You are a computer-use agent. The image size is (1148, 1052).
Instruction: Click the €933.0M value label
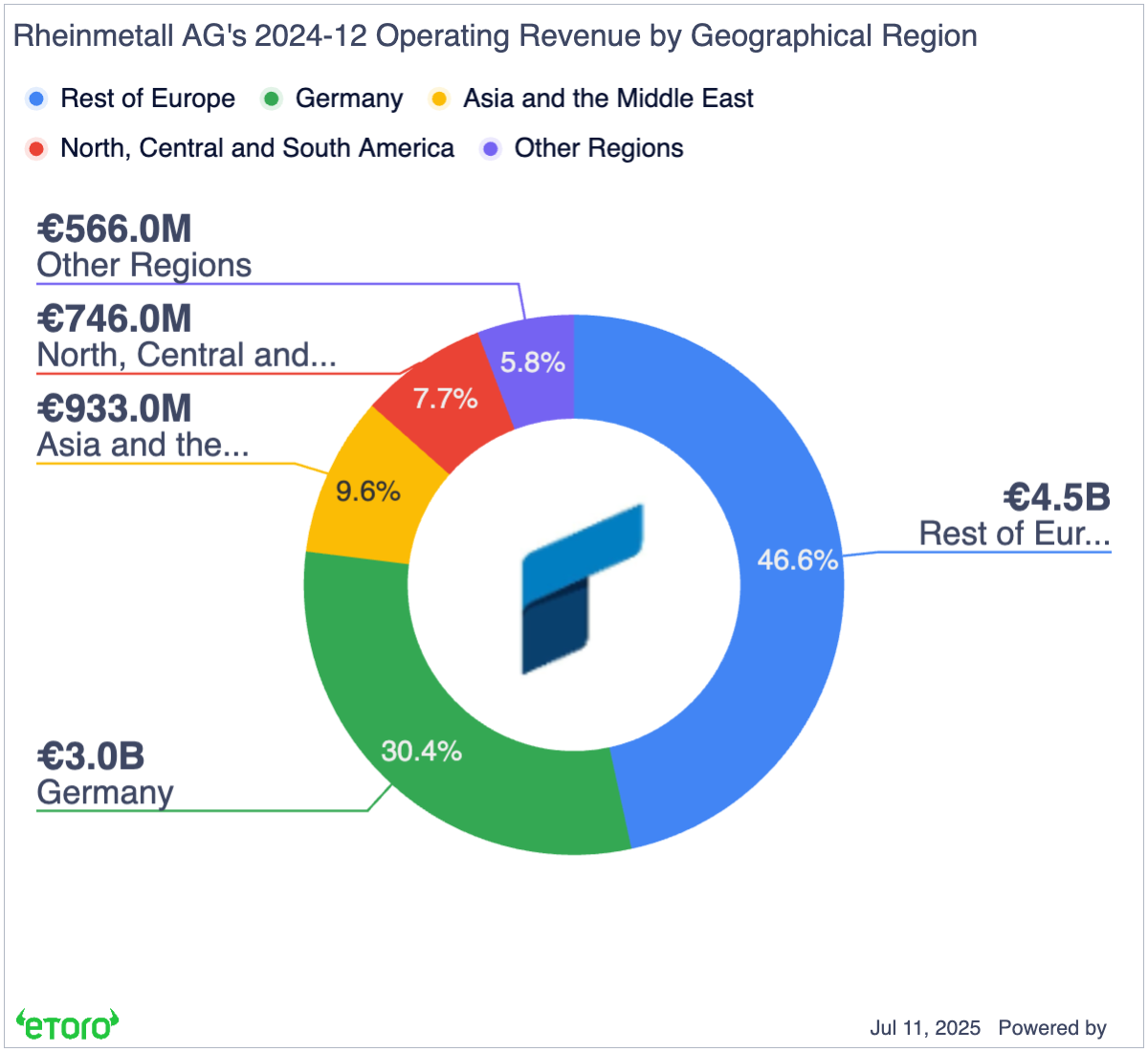click(x=115, y=408)
